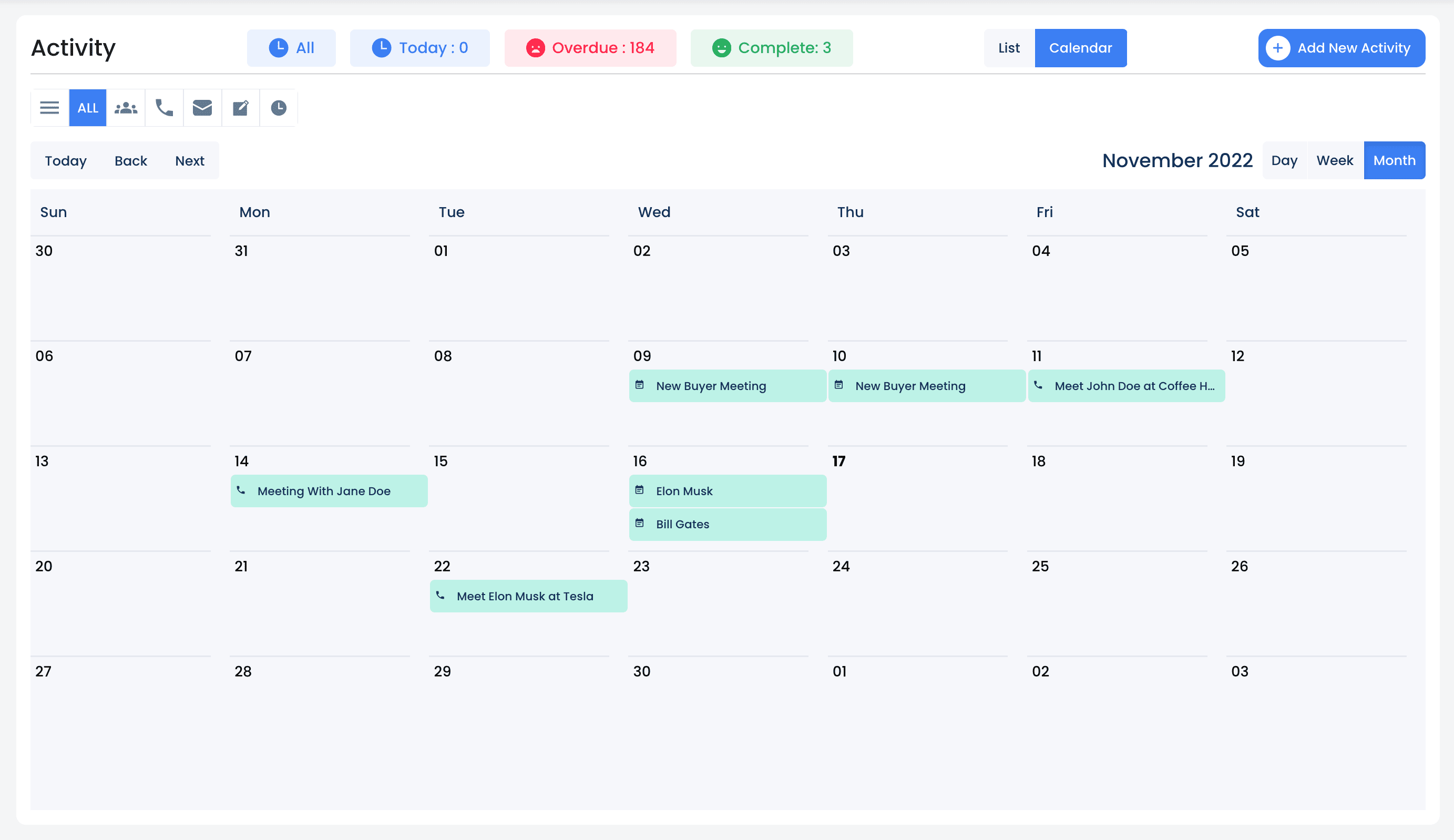Show all activities with All filter
The width and height of the screenshot is (1454, 840).
(291, 48)
